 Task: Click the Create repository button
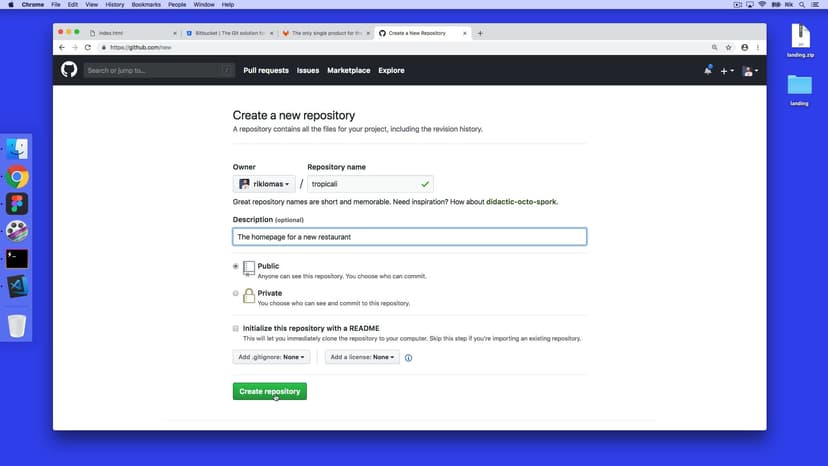(x=270, y=391)
